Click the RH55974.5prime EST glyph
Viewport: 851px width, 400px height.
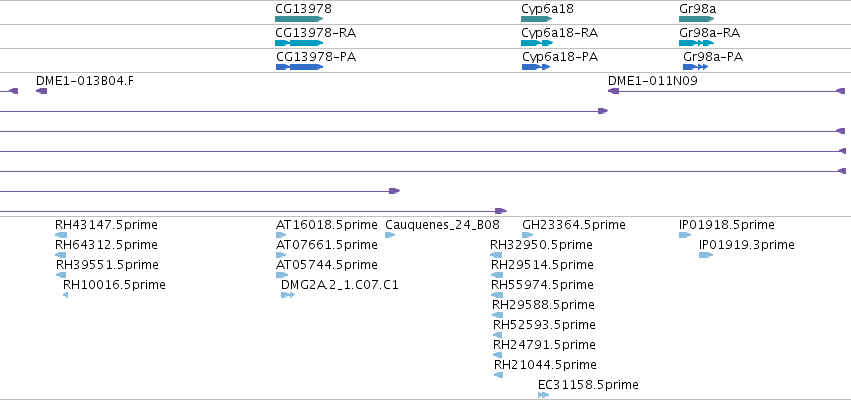tap(497, 295)
